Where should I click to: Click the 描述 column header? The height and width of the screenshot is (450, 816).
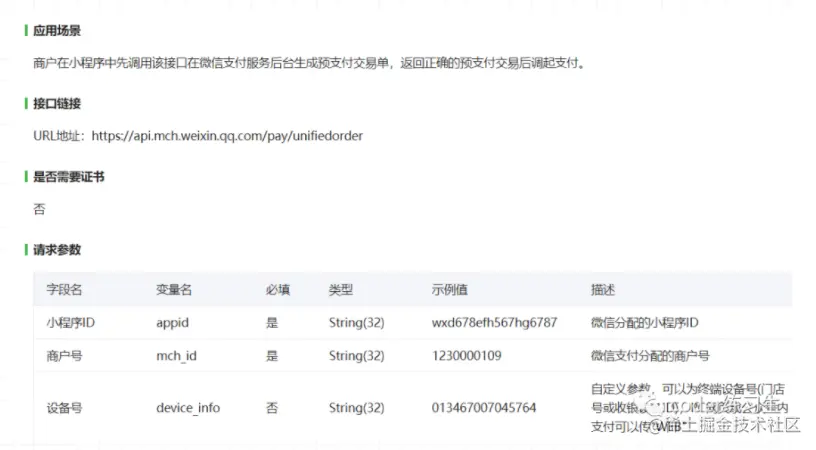click(x=603, y=290)
